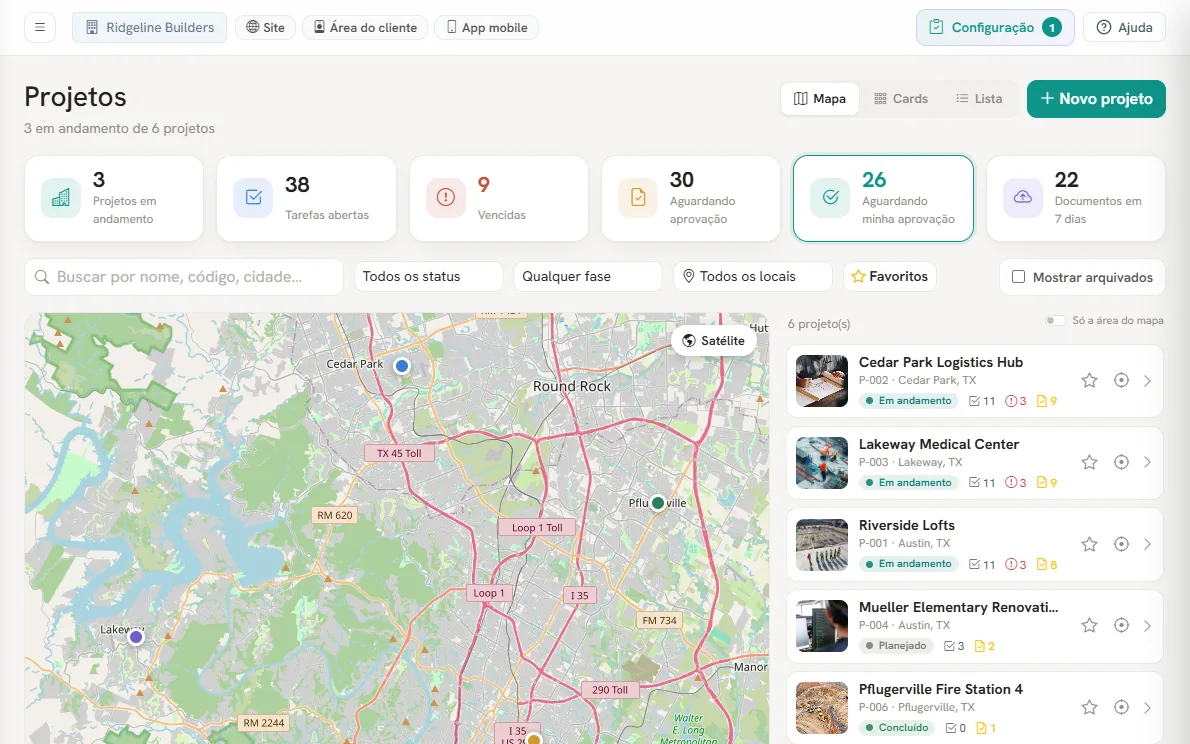The image size is (1190, 744).
Task: Center map on Pflugerville Fire Station 4
Action: pos(1121,708)
